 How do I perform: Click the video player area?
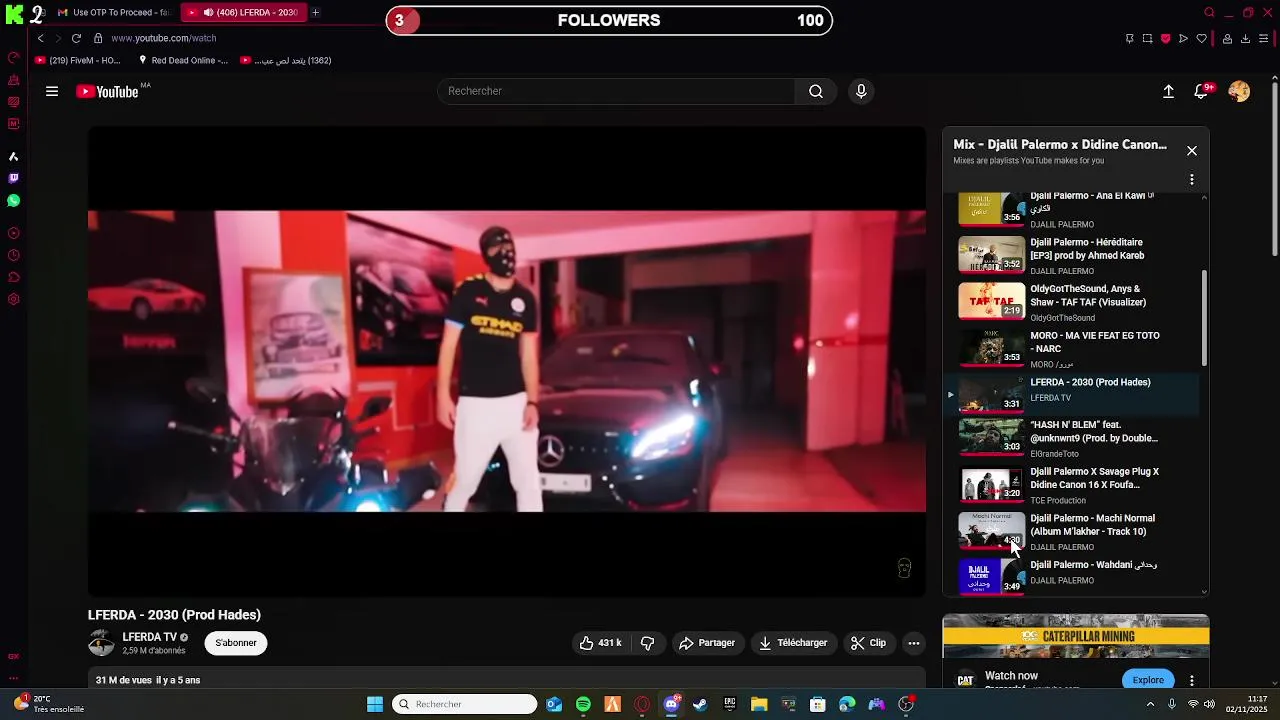click(x=507, y=361)
